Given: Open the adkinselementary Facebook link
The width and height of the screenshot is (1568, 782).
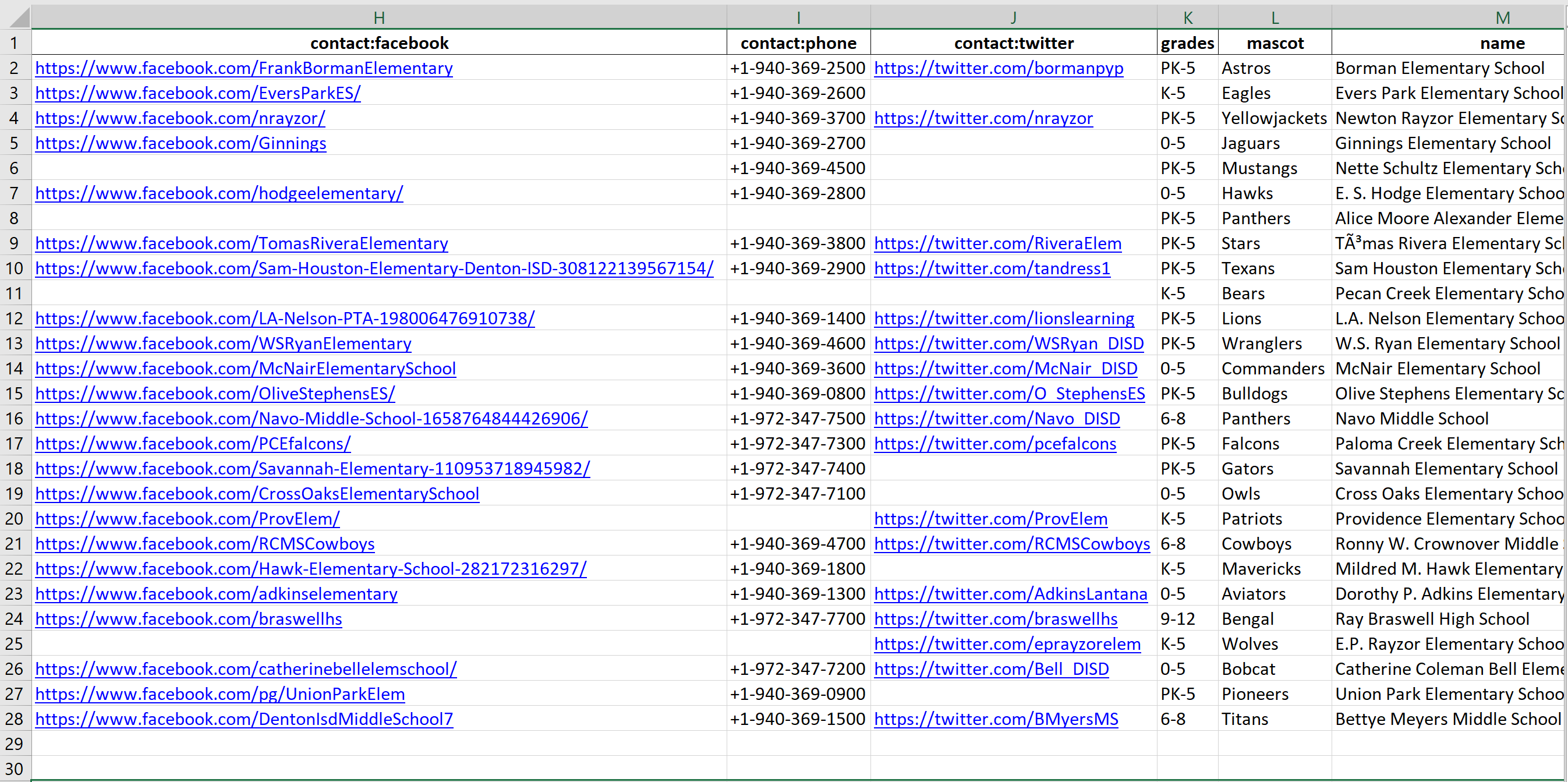Looking at the screenshot, I should [x=216, y=594].
